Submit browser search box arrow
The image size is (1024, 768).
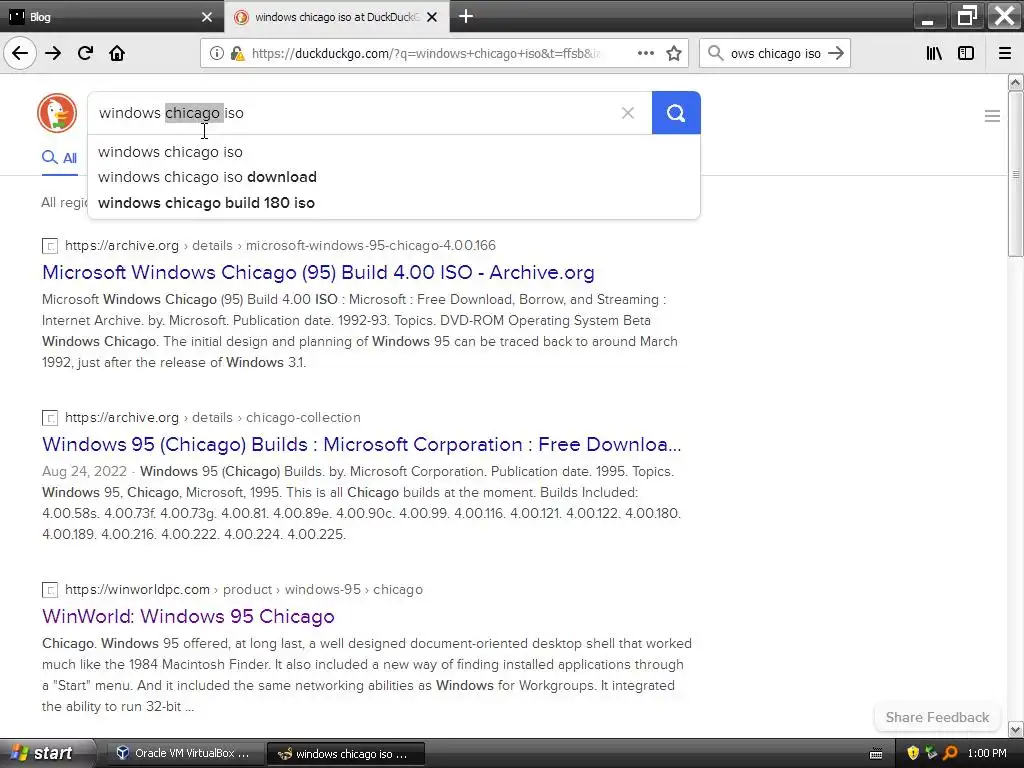tap(836, 53)
